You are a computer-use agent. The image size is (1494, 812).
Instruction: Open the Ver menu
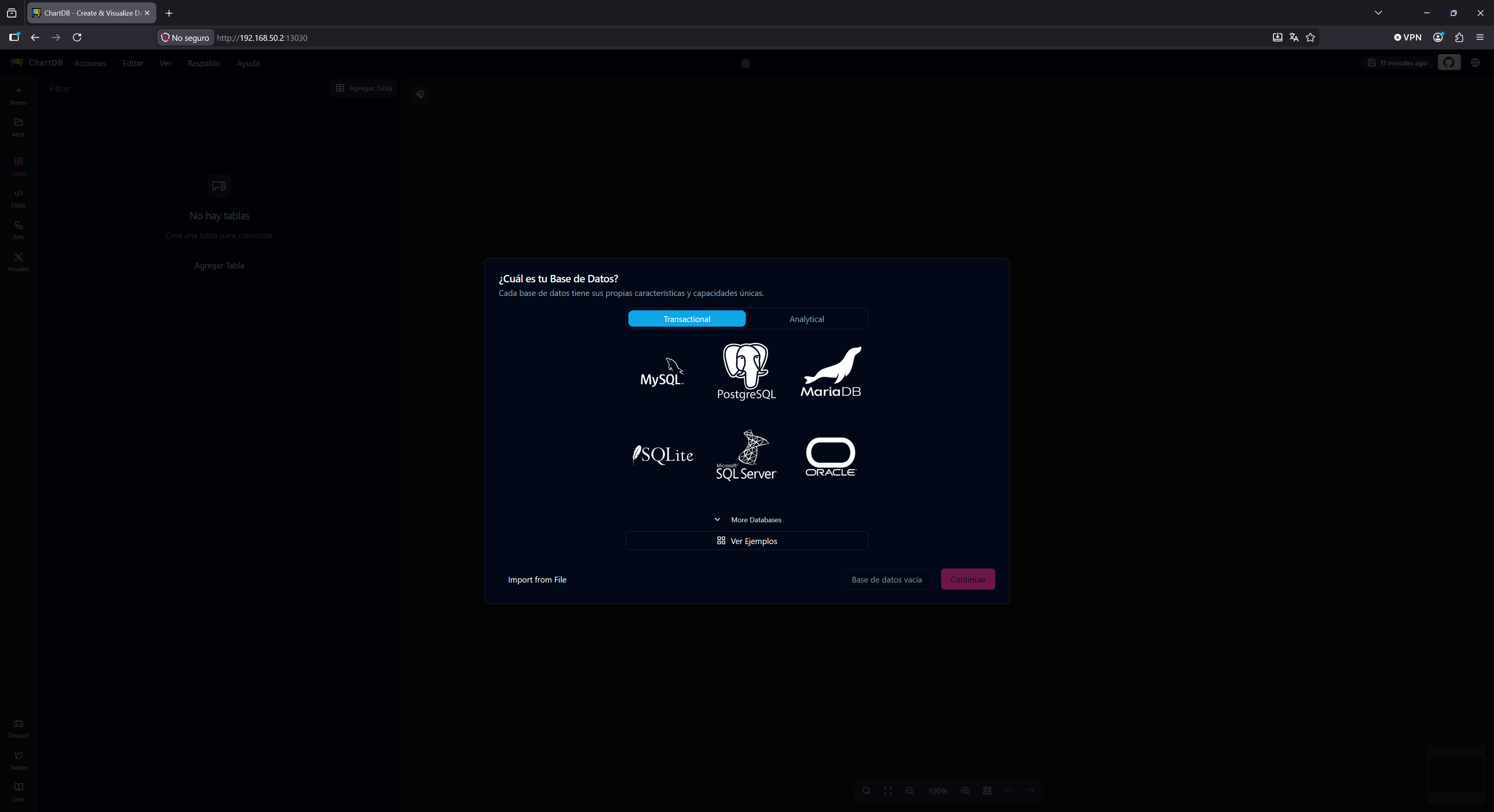click(165, 63)
